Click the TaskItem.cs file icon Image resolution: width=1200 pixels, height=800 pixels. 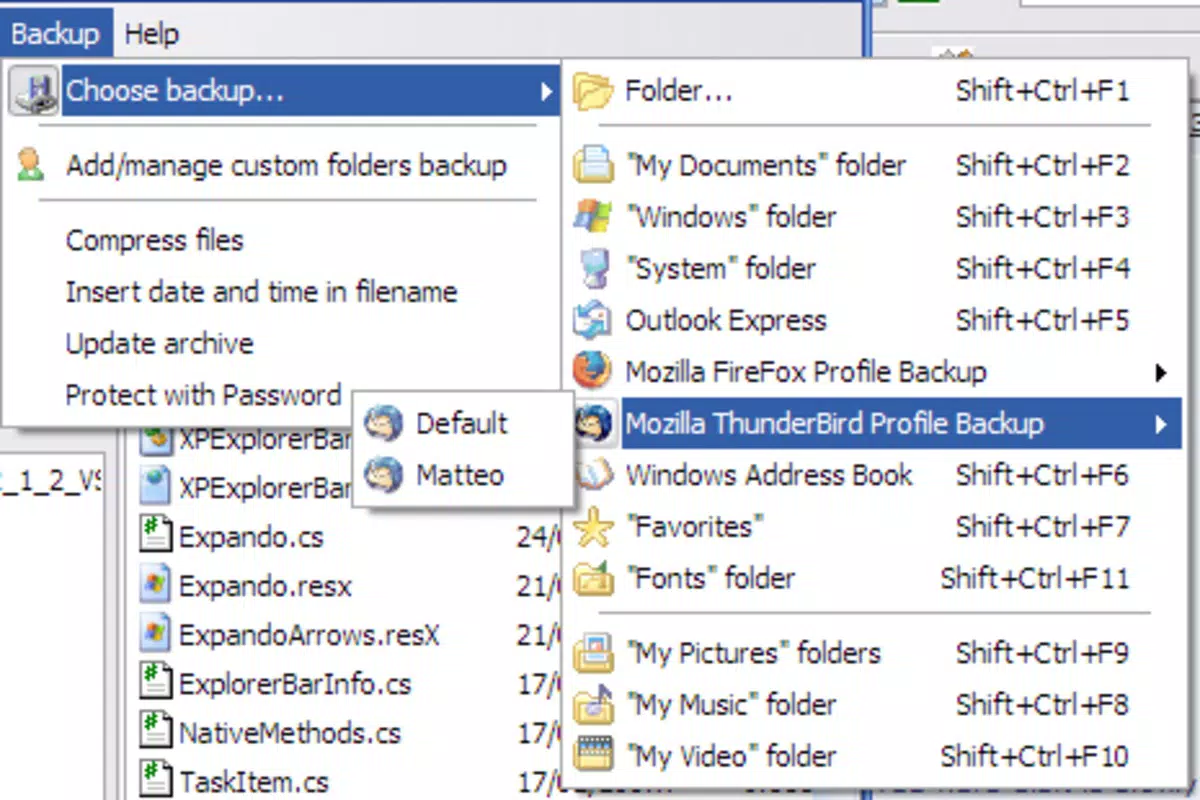(155, 781)
